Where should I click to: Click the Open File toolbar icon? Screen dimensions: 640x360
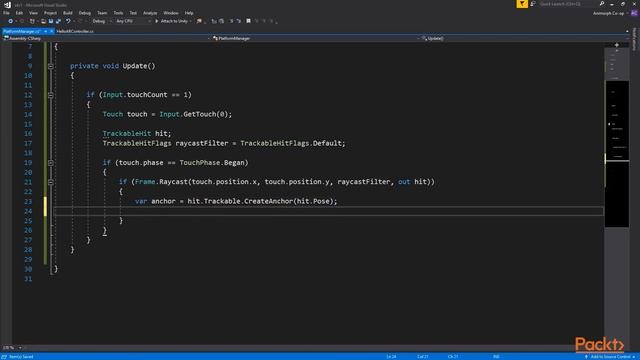point(43,21)
